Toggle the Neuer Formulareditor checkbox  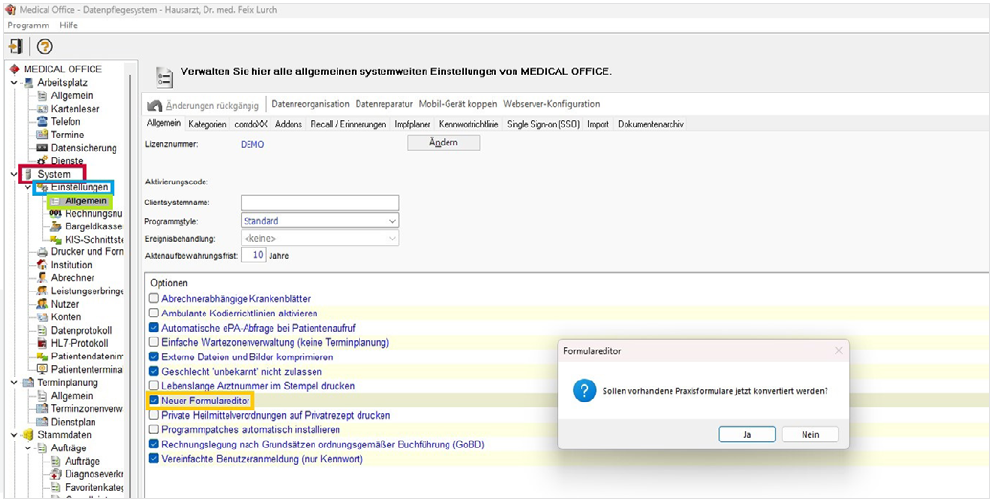153,400
